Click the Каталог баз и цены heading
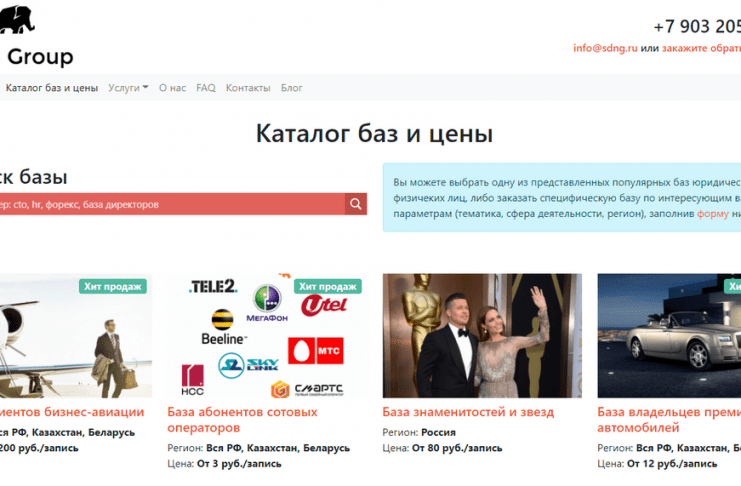Screen dimensions: 741x486 click(x=374, y=133)
